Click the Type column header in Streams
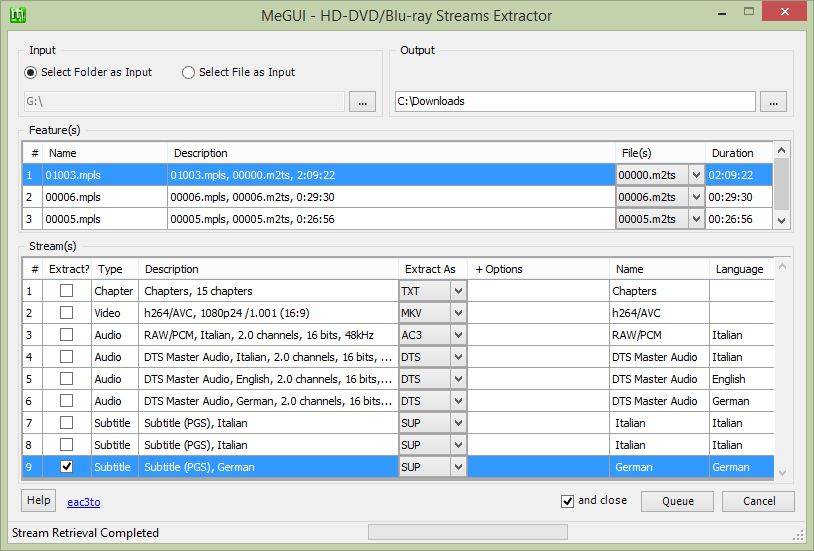Viewport: 814px width, 551px height. [115, 269]
